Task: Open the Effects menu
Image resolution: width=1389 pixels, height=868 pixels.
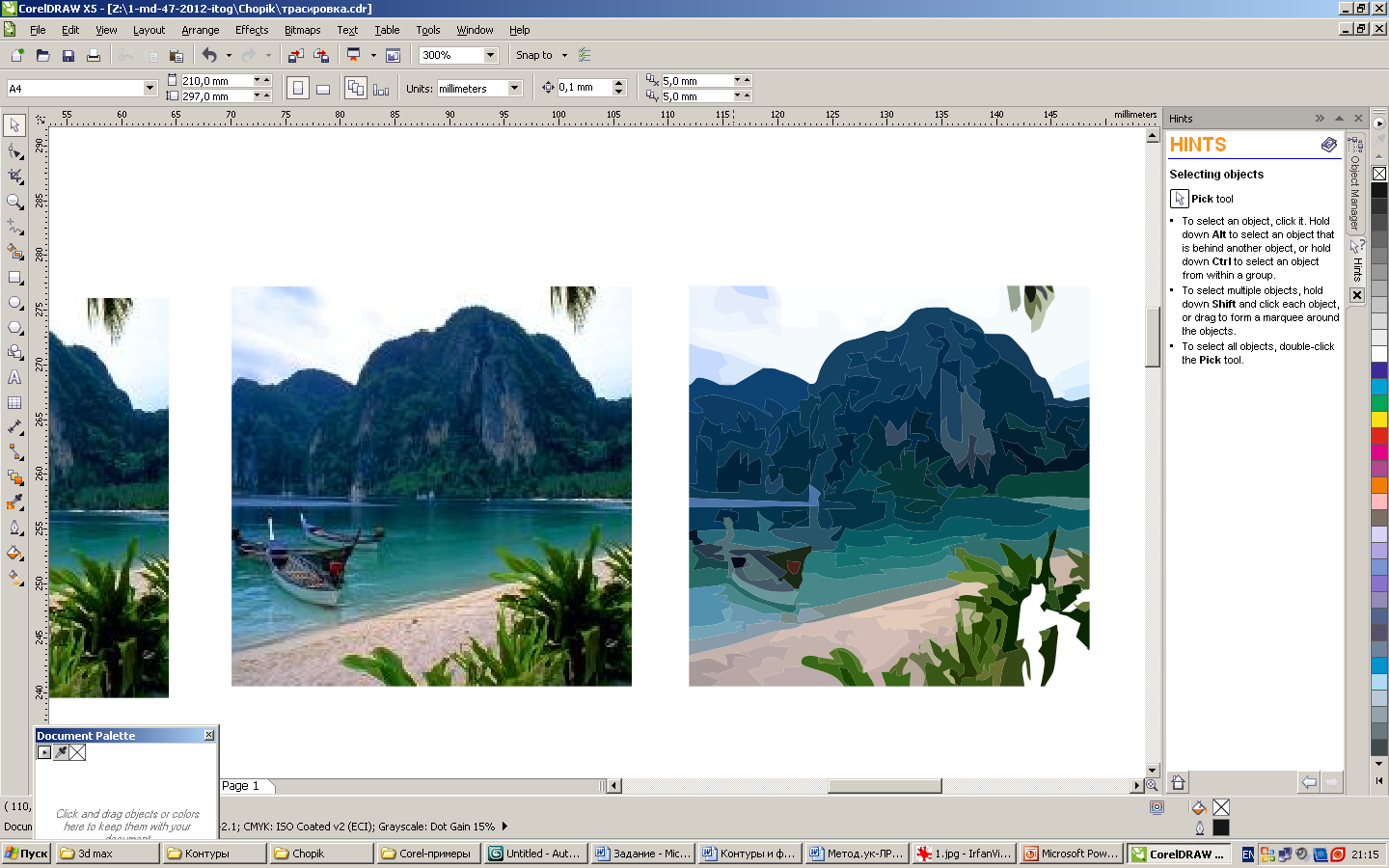Action: click(x=252, y=30)
